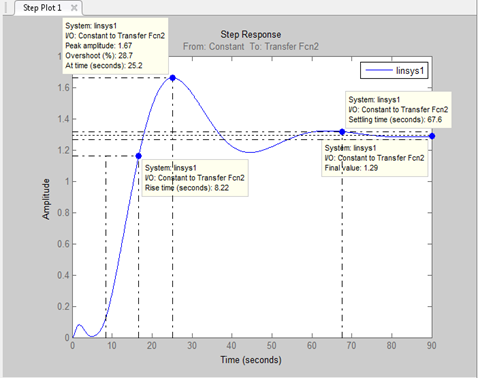Viewport: 478px width, 378px height.
Task: Click the rise time marker dot
Action: 139,156
